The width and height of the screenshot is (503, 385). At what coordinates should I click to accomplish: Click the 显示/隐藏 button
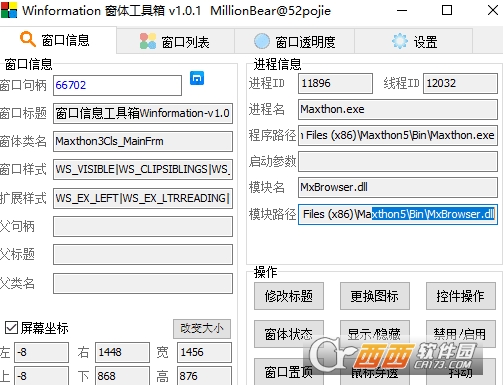pyautogui.click(x=375, y=334)
